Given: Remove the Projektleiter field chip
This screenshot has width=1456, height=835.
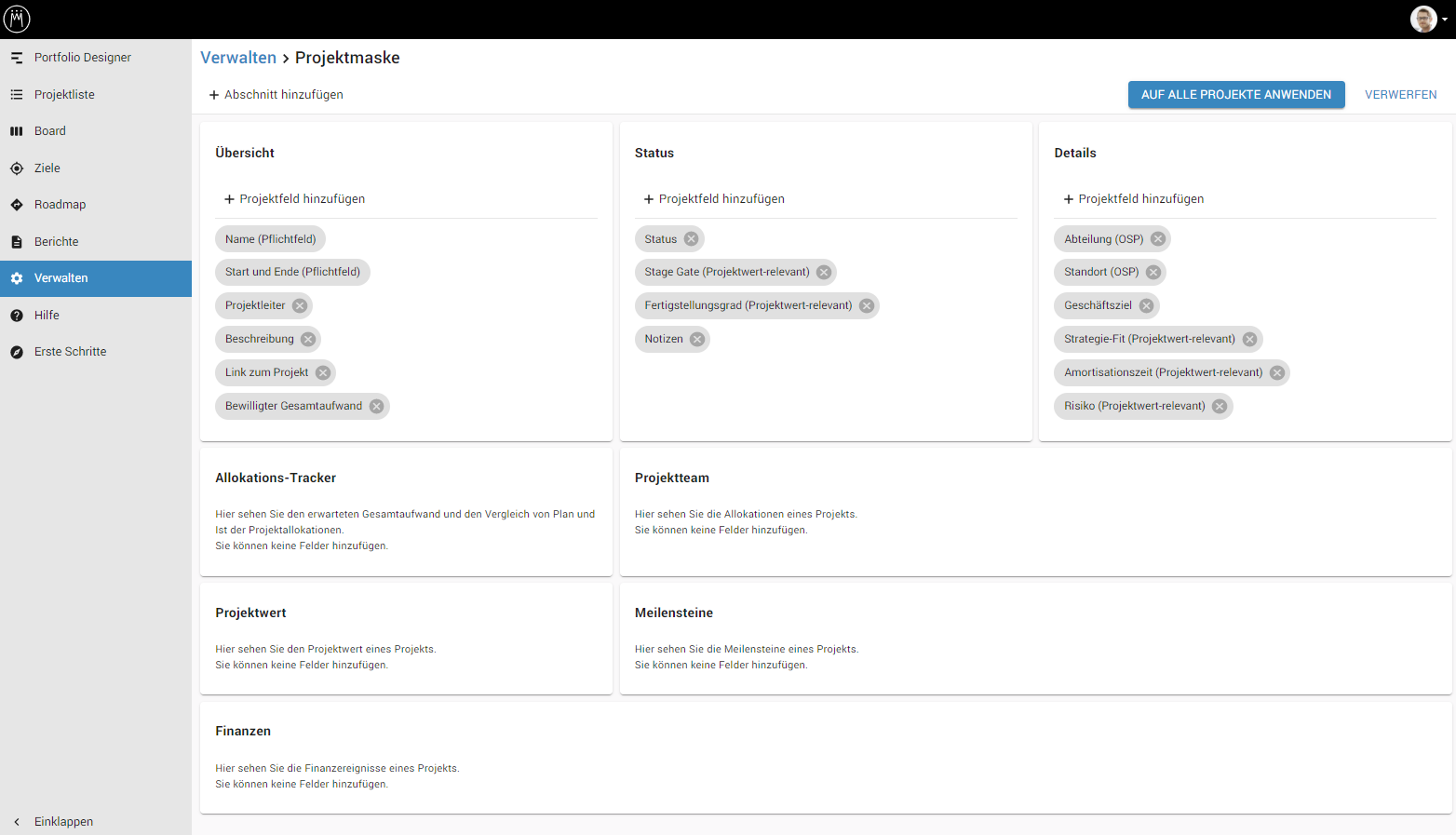Looking at the screenshot, I should click(300, 305).
